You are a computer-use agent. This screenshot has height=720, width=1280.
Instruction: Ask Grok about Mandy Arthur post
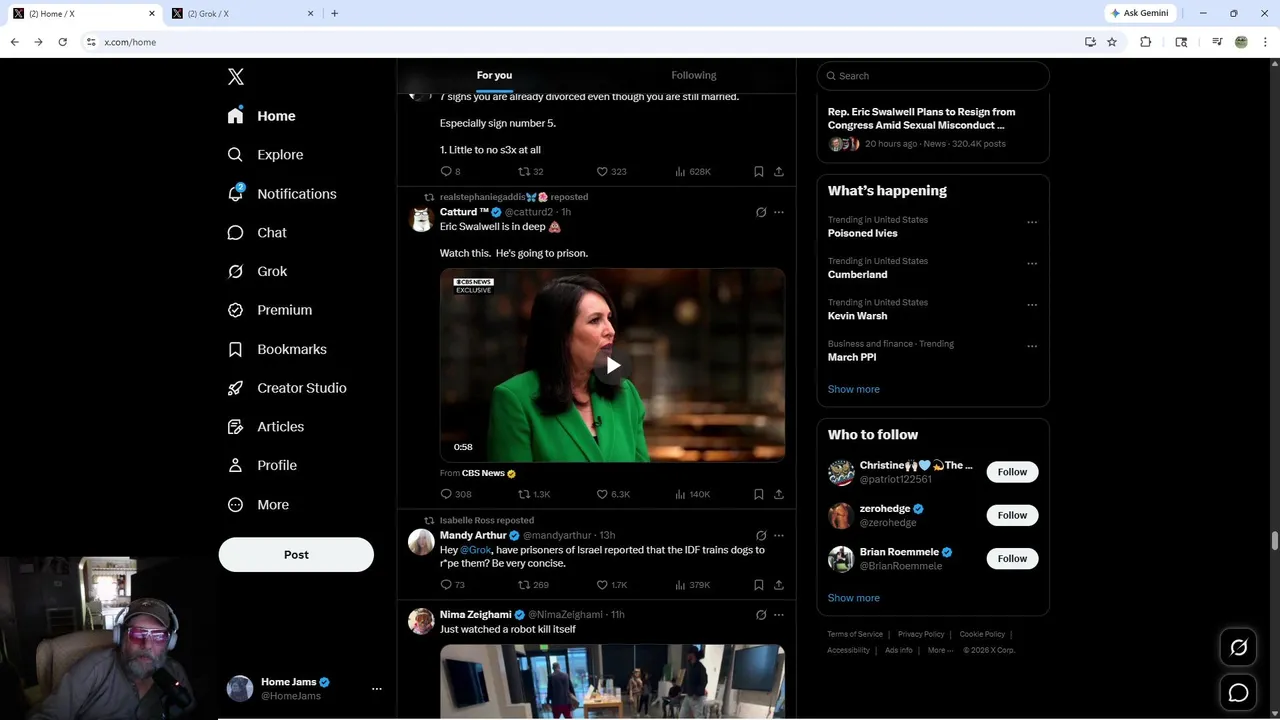[761, 536]
